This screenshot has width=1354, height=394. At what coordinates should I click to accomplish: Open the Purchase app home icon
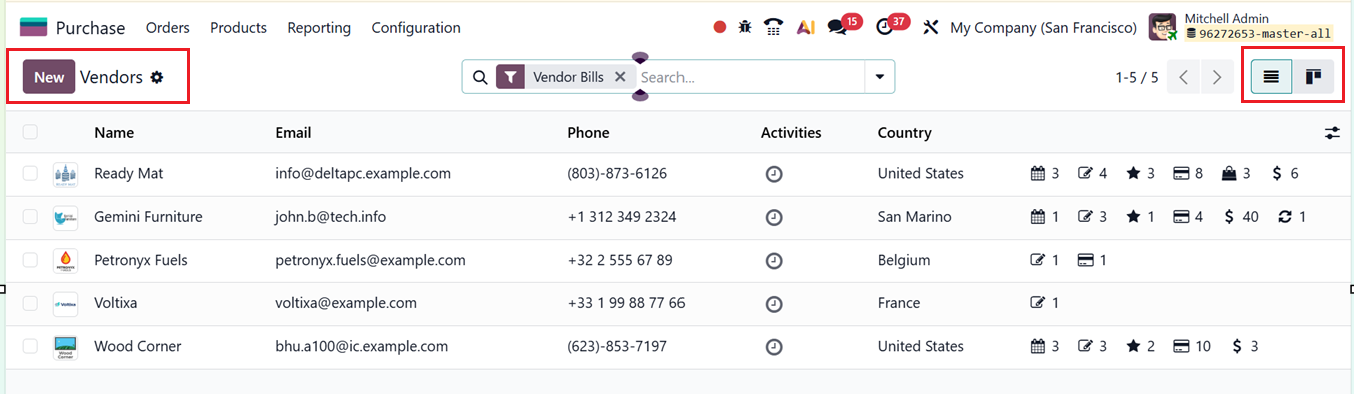point(33,28)
